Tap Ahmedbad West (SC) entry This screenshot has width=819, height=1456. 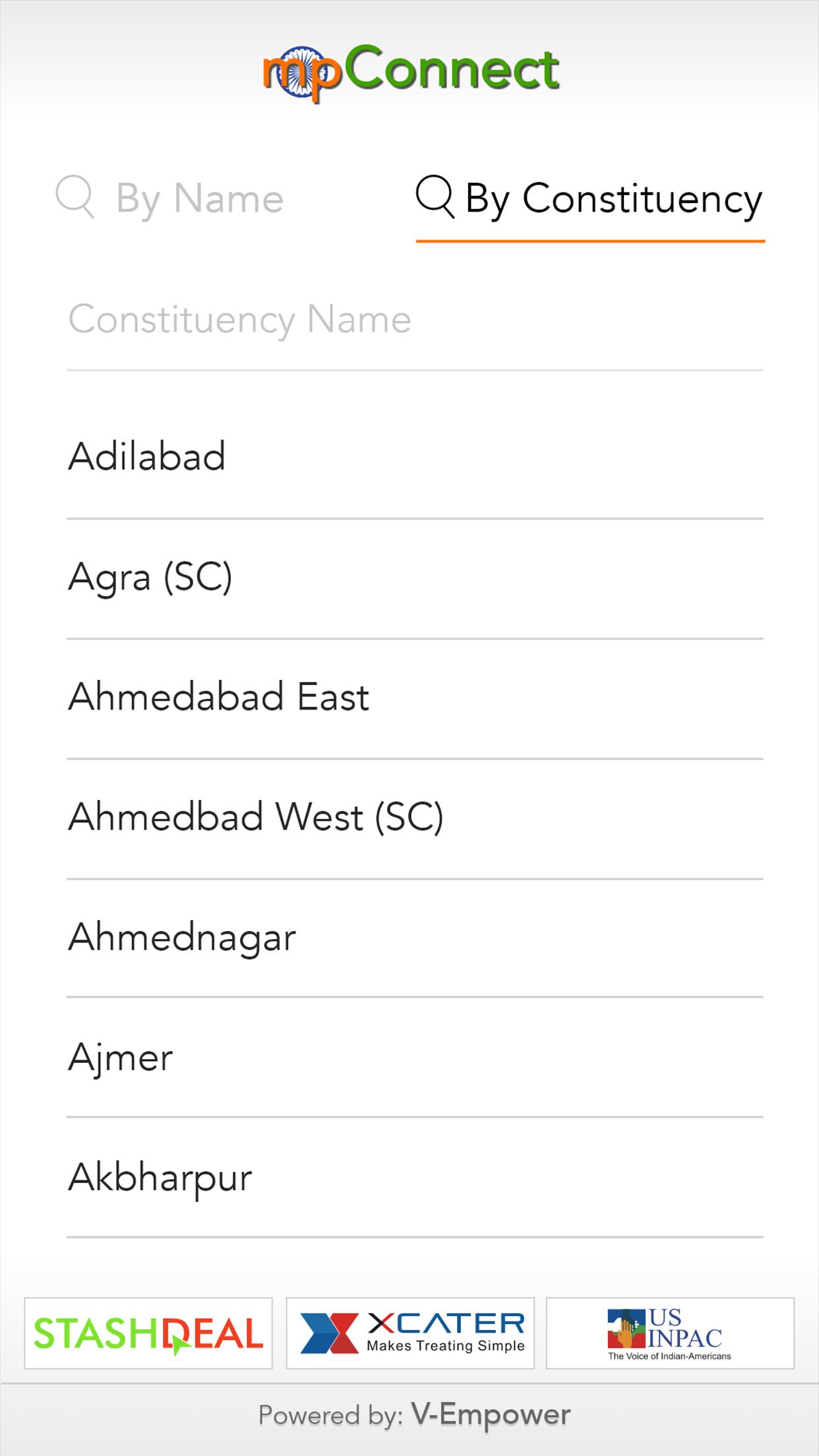[x=414, y=817]
